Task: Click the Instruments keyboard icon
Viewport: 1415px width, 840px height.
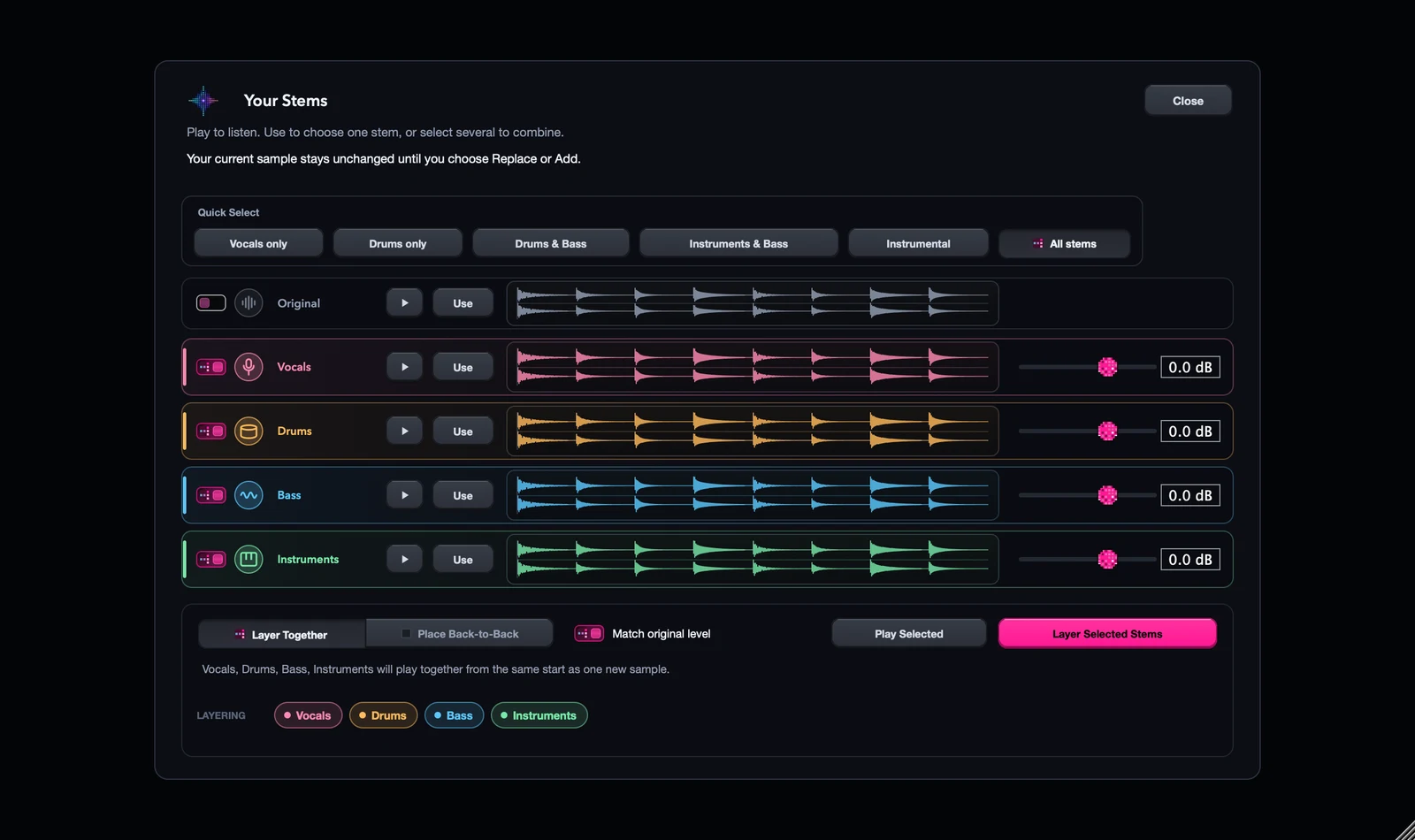Action: 249,560
